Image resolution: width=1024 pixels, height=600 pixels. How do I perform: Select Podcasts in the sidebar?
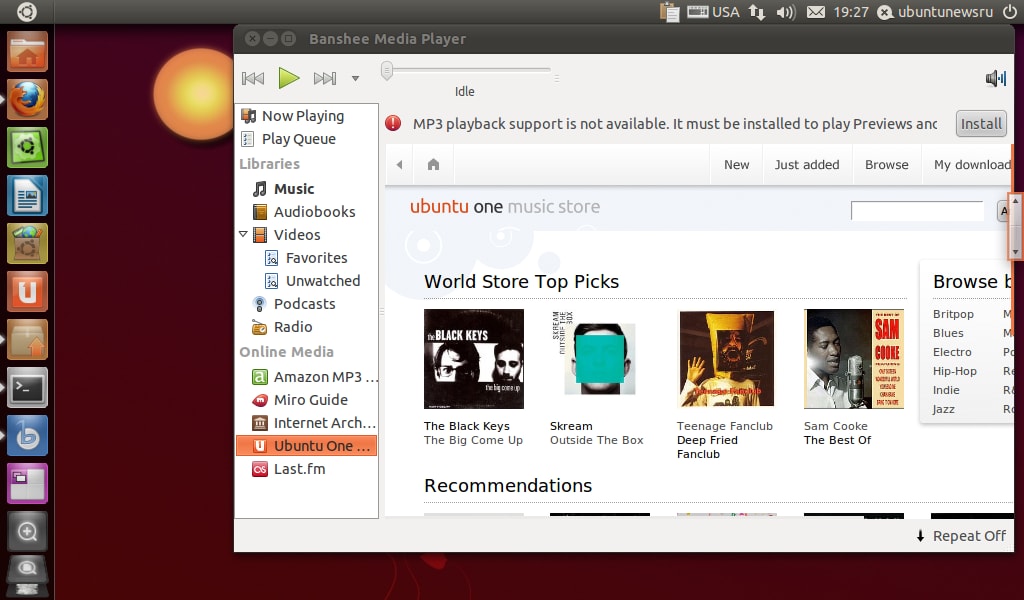click(x=306, y=304)
